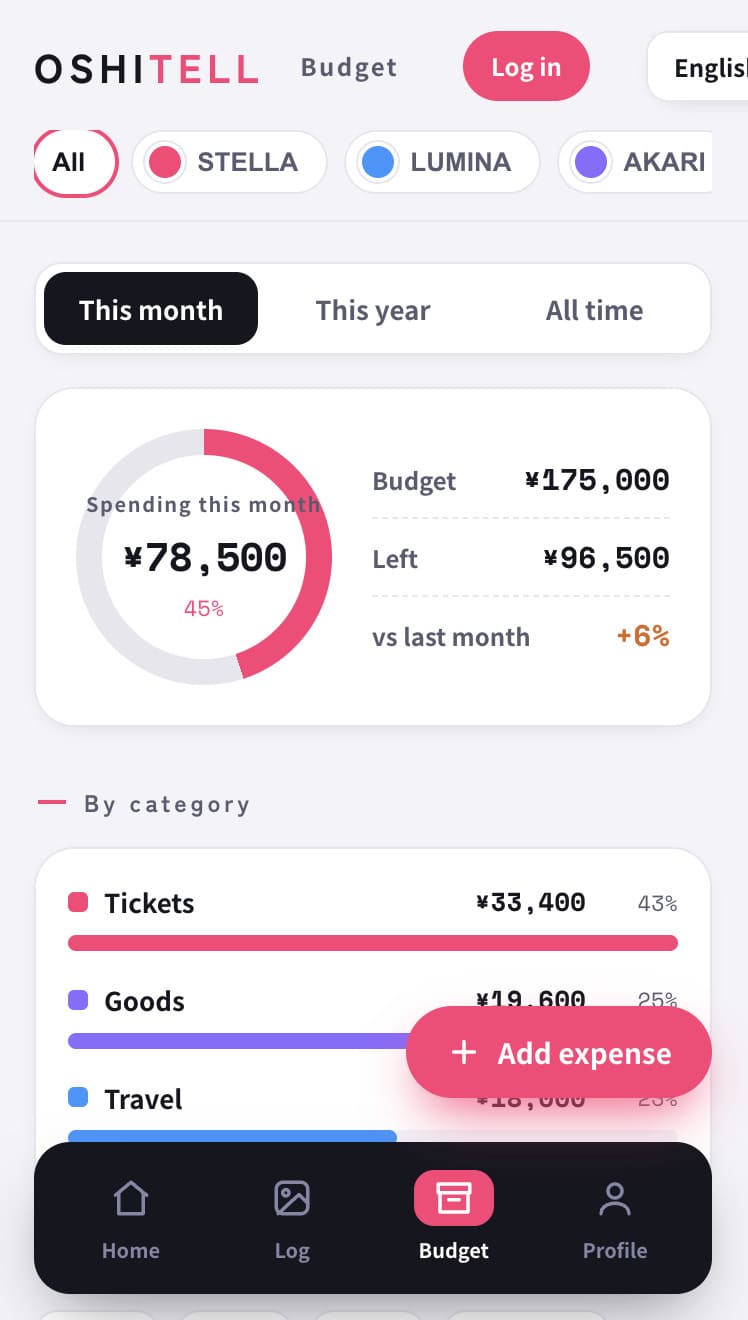The image size is (748, 1320).
Task: Click the Add expense button
Action: click(559, 1052)
